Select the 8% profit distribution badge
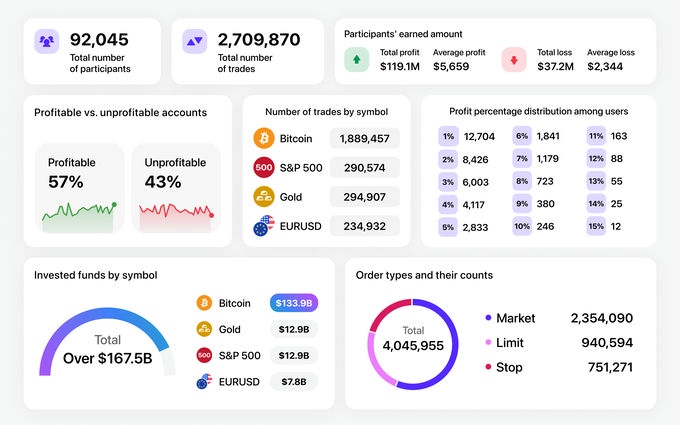Screen dimensions: 680x425 (x=522, y=181)
